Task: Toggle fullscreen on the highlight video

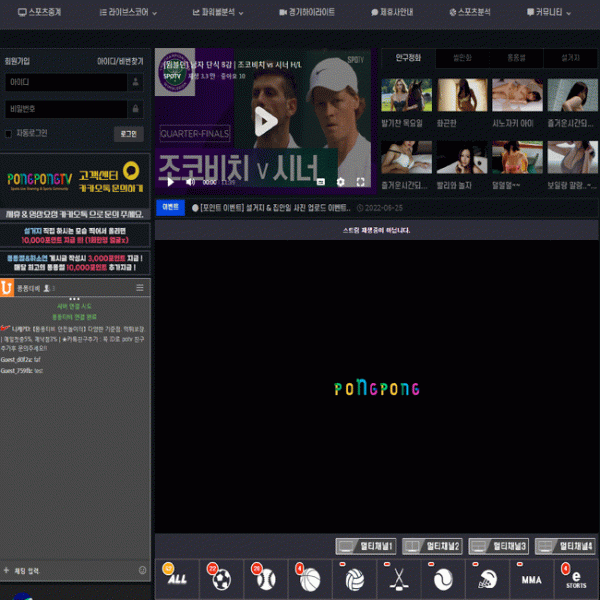Action: pos(360,182)
